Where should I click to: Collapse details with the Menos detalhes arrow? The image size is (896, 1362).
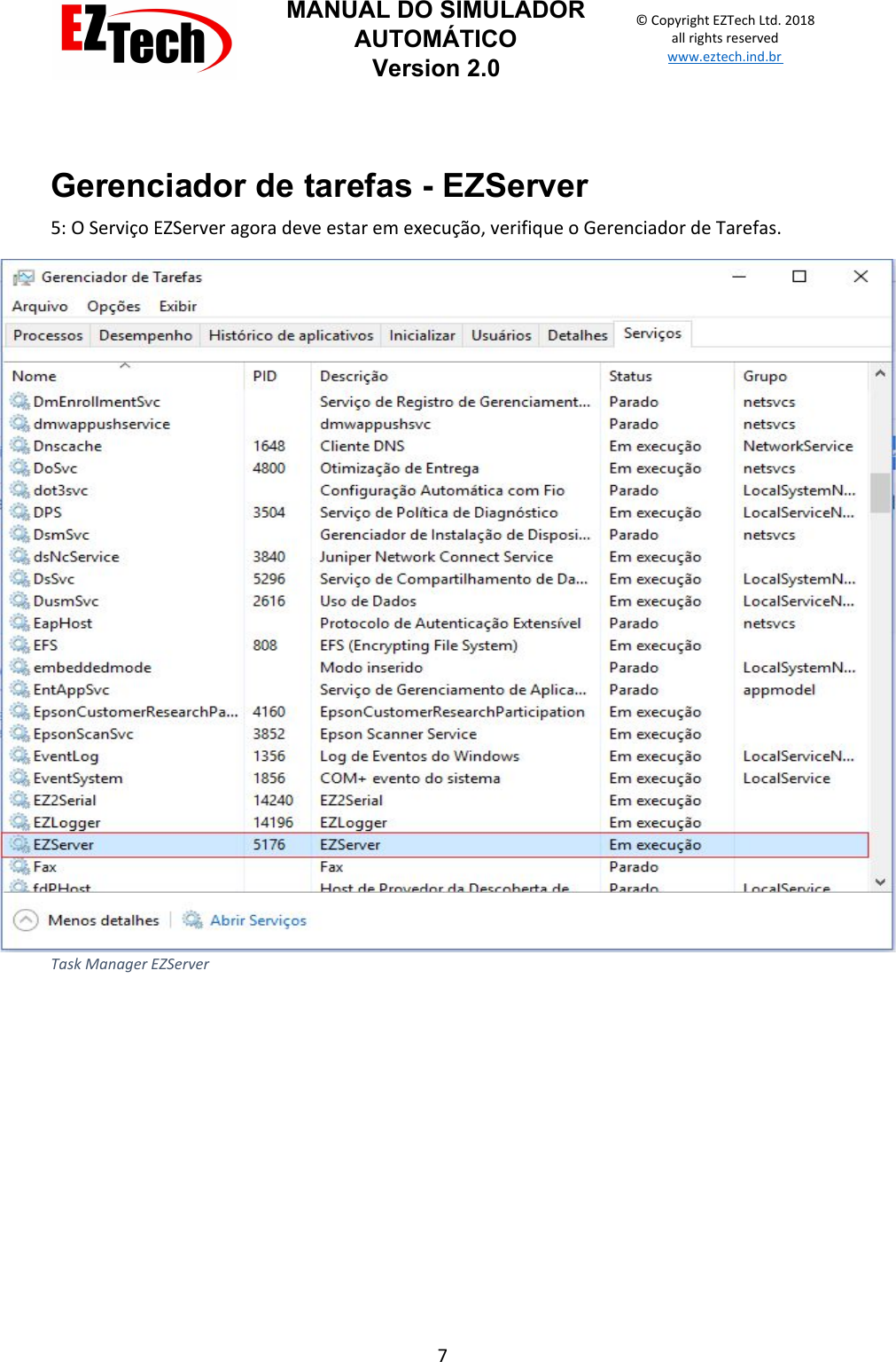click(26, 920)
